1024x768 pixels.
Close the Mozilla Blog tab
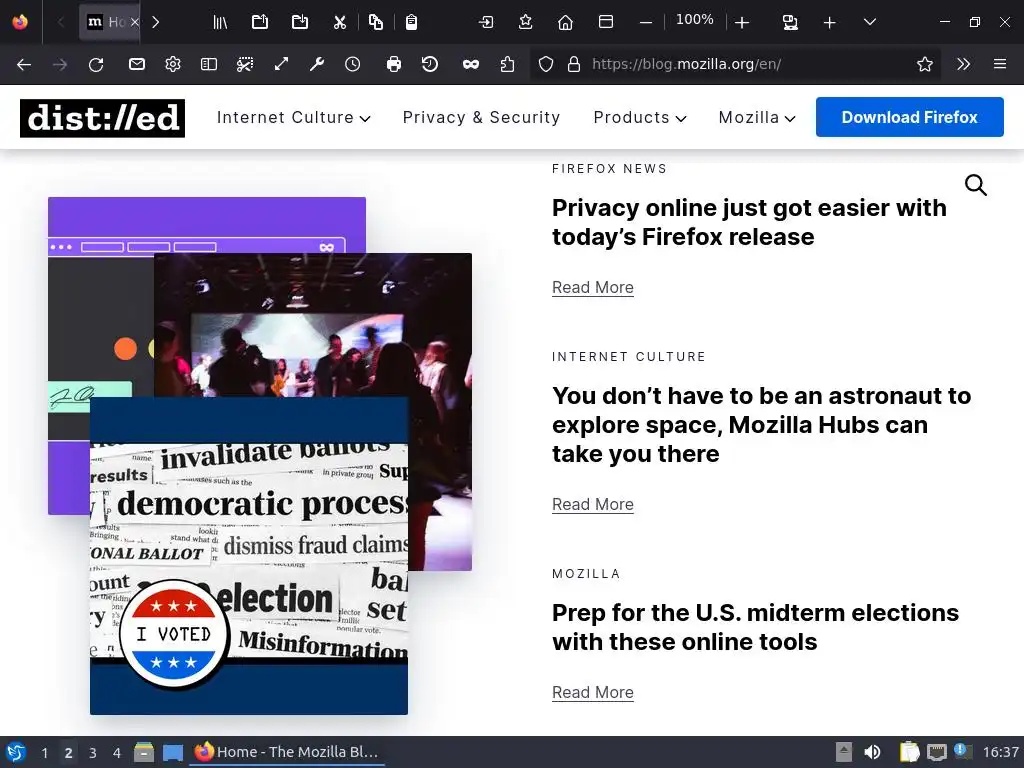(135, 22)
